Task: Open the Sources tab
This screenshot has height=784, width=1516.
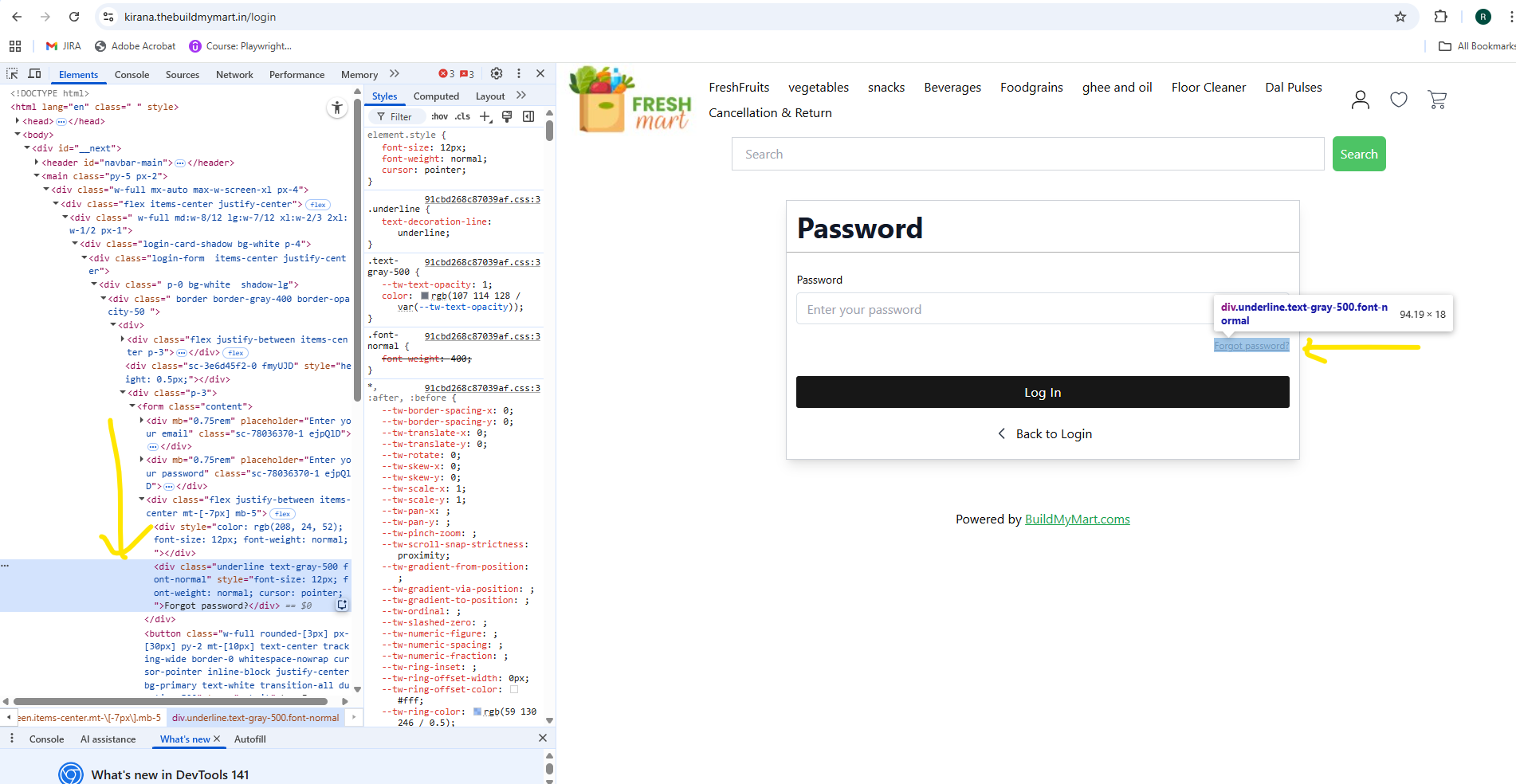Action: [183, 75]
